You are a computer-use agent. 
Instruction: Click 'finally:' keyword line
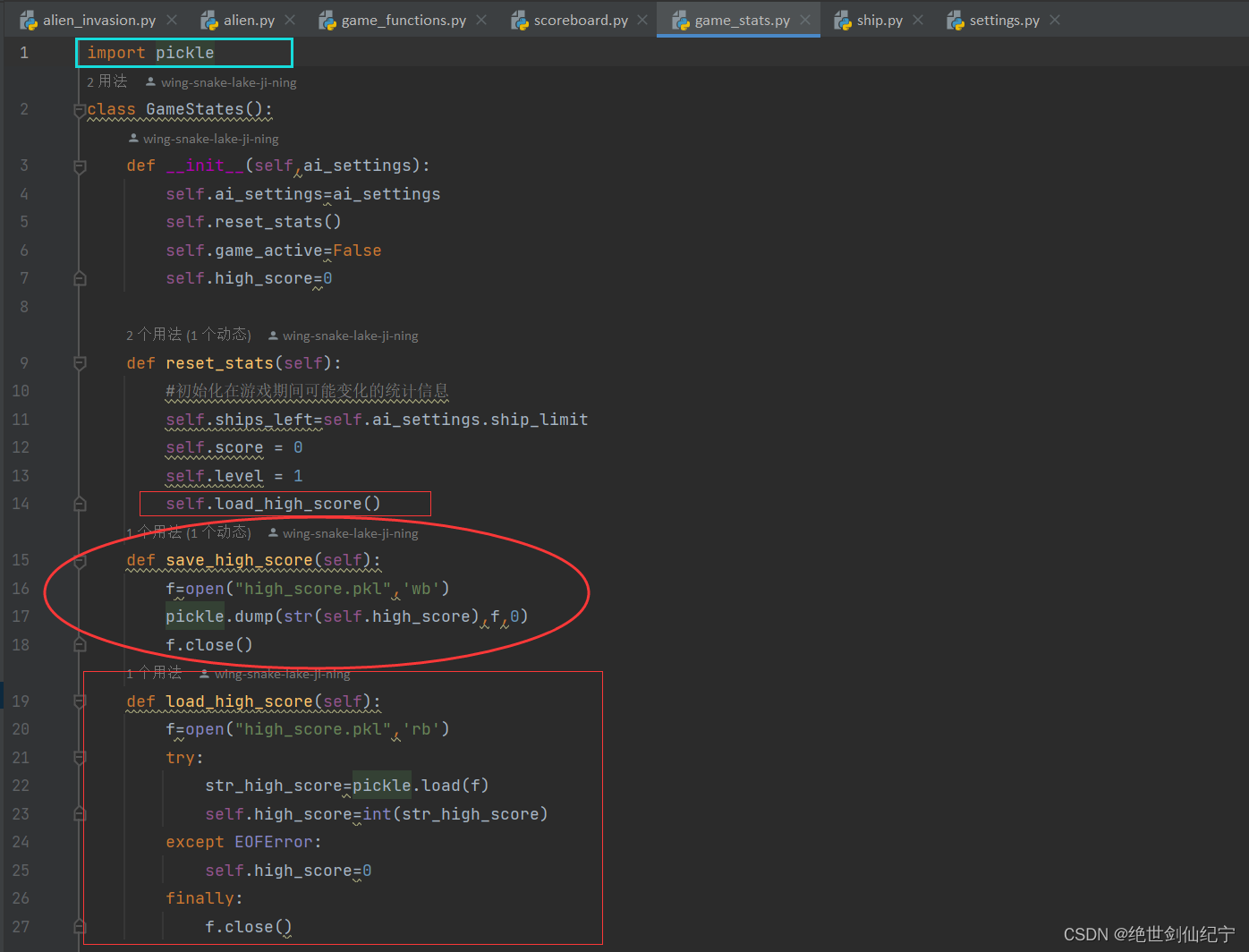204,898
